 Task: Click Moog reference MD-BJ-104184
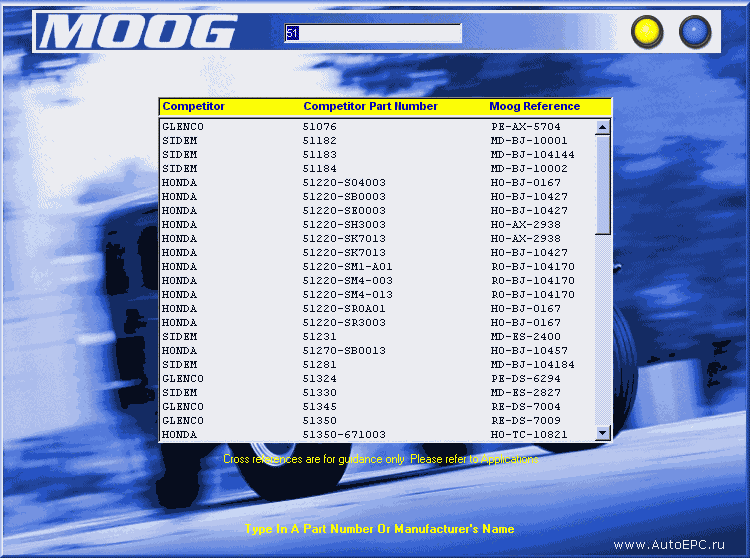coord(532,364)
